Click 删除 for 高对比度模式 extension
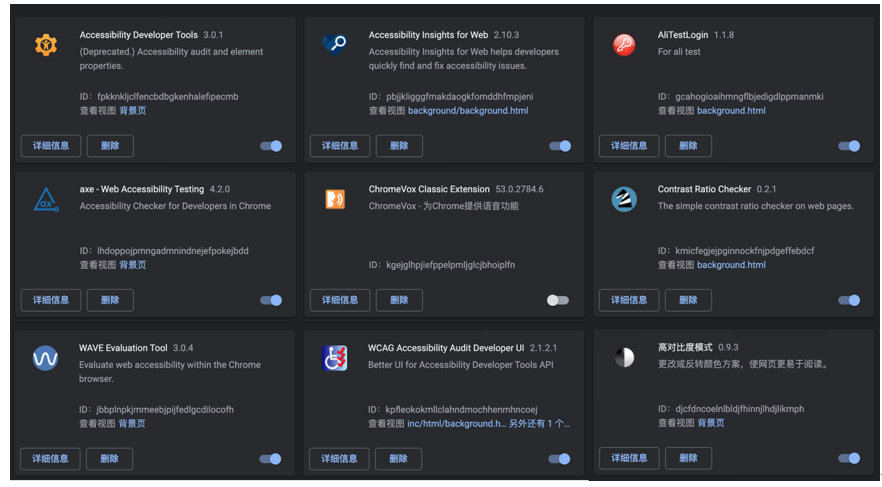This screenshot has height=487, width=882. click(688, 458)
